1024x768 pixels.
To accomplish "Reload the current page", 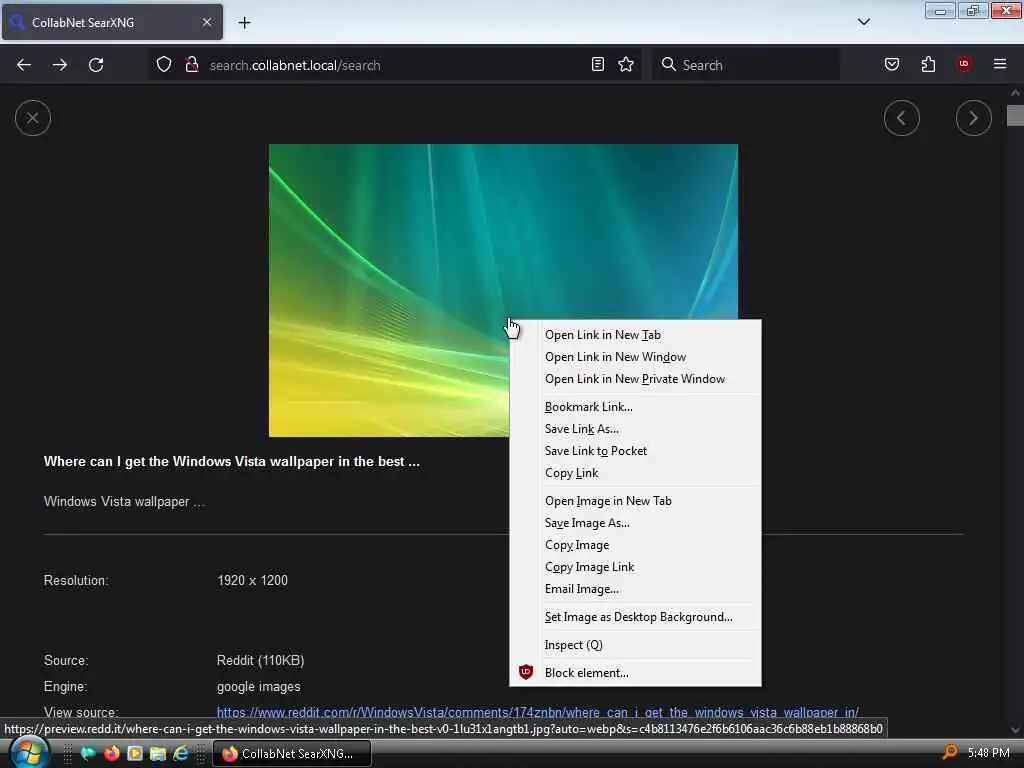I will click(96, 65).
